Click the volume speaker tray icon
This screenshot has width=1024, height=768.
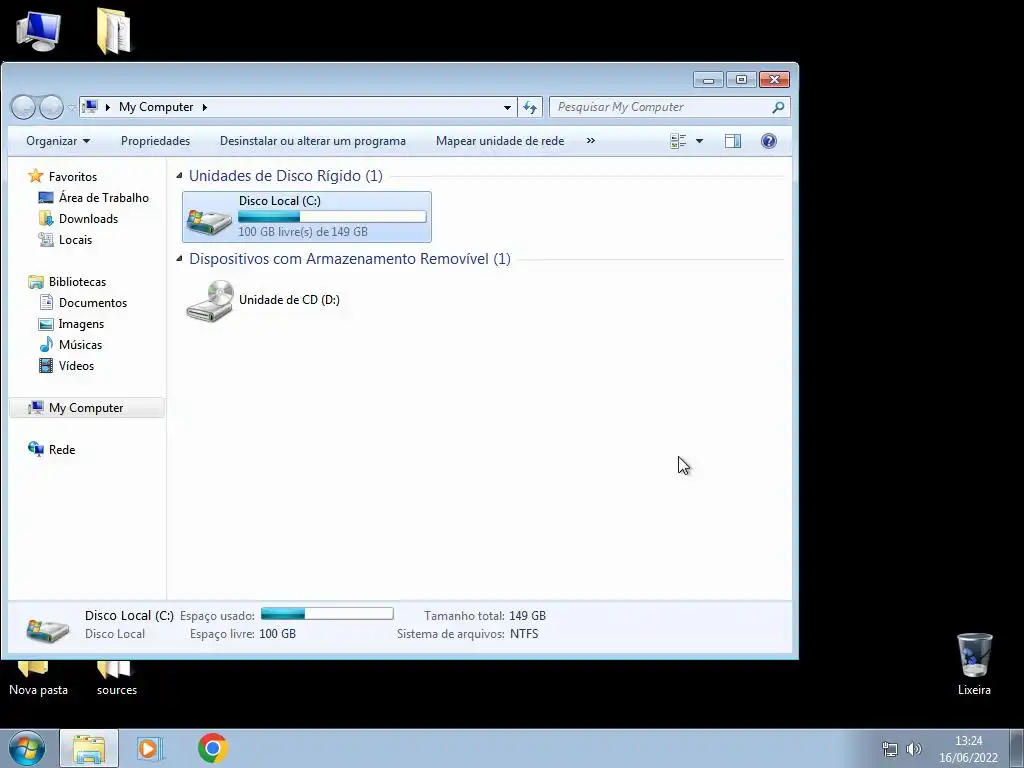click(x=914, y=748)
